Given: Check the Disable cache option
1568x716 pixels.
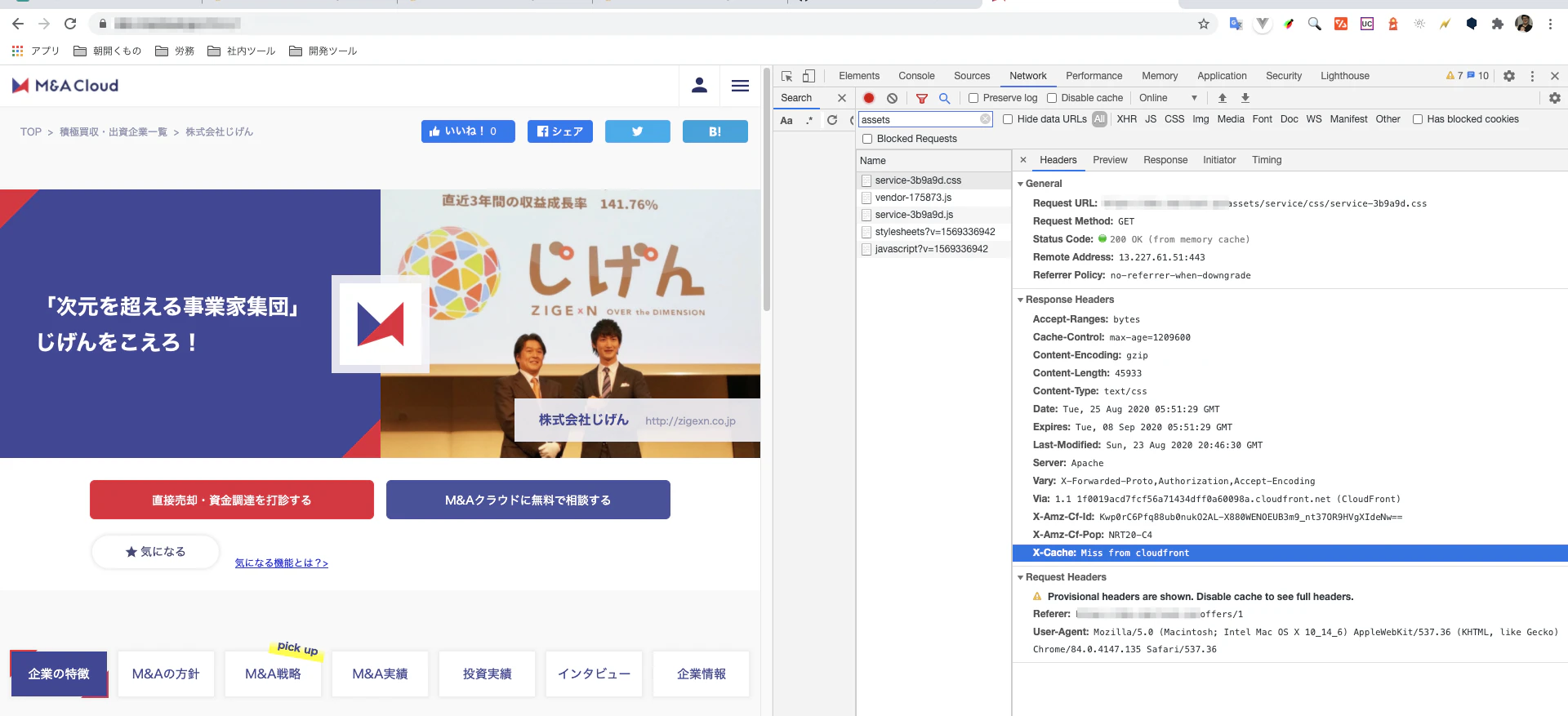Looking at the screenshot, I should (1052, 98).
